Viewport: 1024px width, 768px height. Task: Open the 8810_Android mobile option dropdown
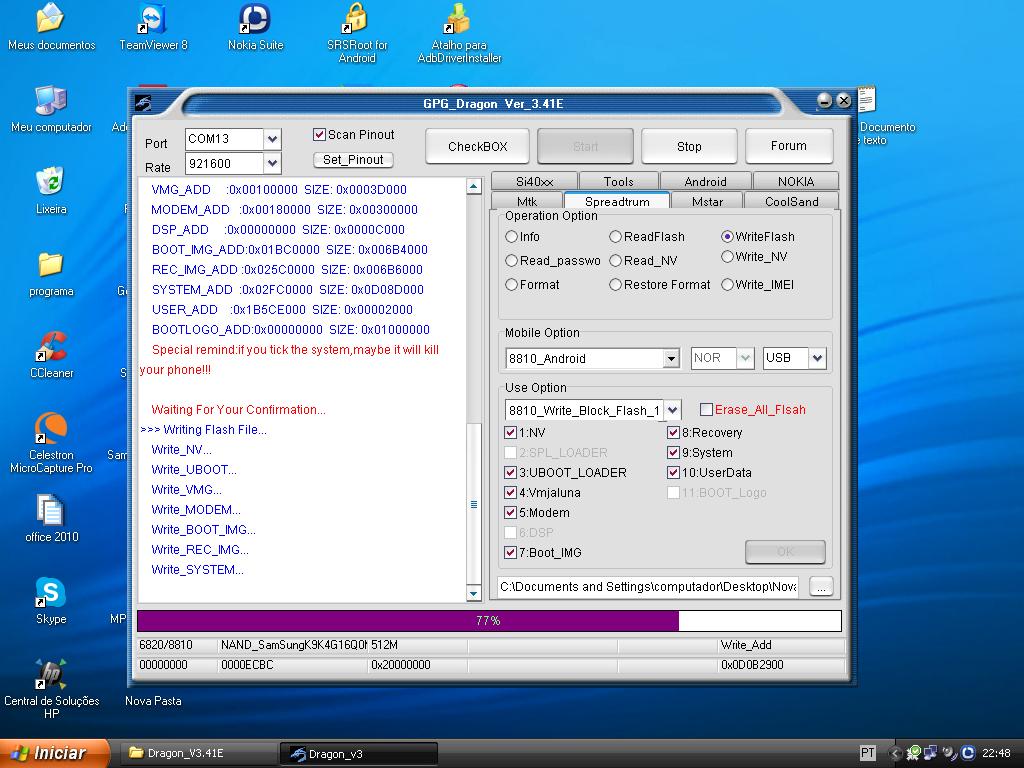[x=671, y=358]
